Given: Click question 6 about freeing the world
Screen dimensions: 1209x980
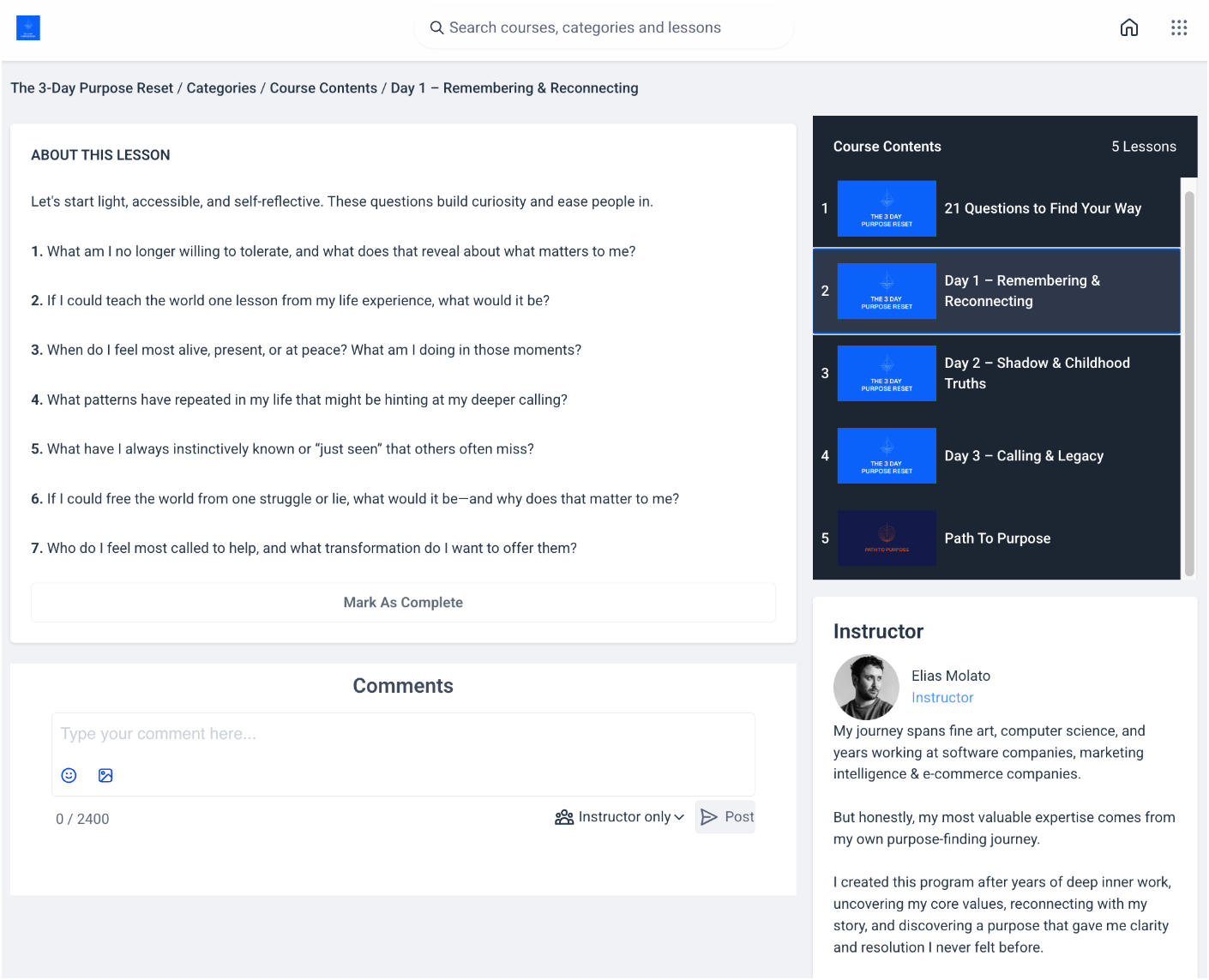Looking at the screenshot, I should [x=355, y=499].
